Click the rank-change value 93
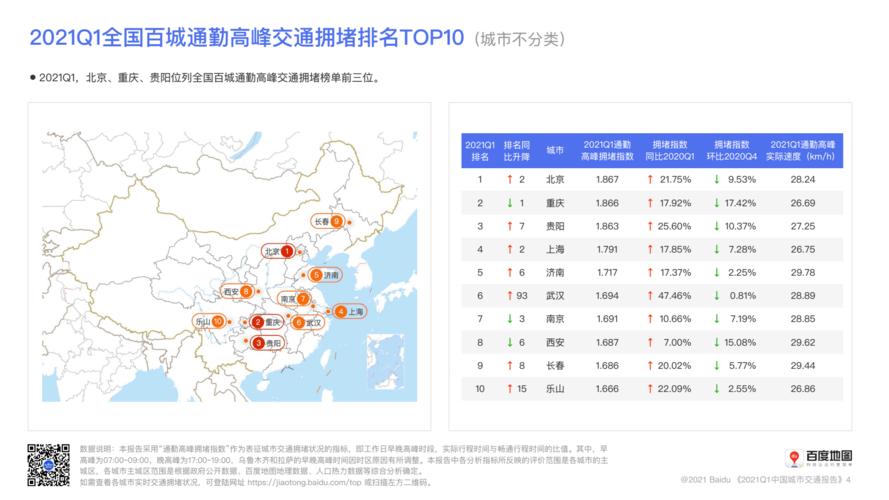 coord(522,296)
